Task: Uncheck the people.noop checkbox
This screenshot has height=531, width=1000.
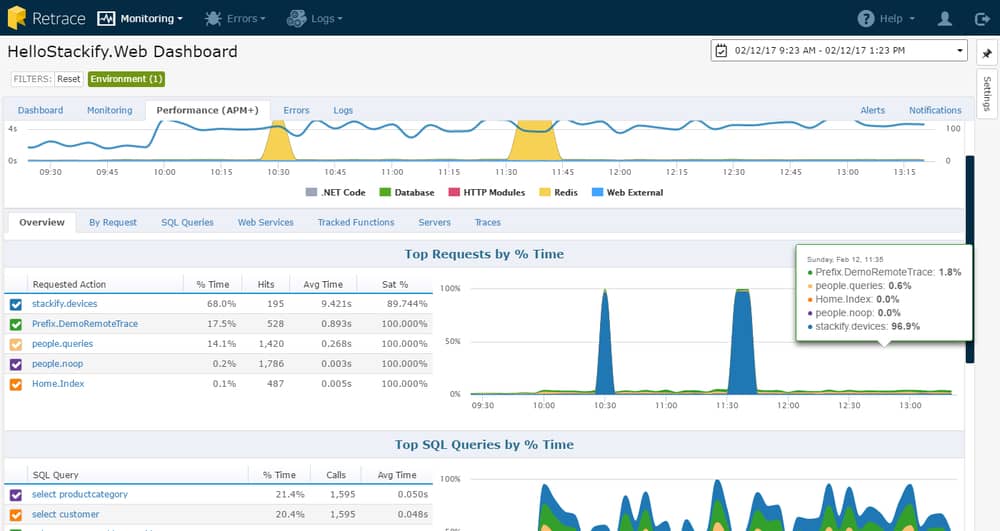Action: [16, 365]
